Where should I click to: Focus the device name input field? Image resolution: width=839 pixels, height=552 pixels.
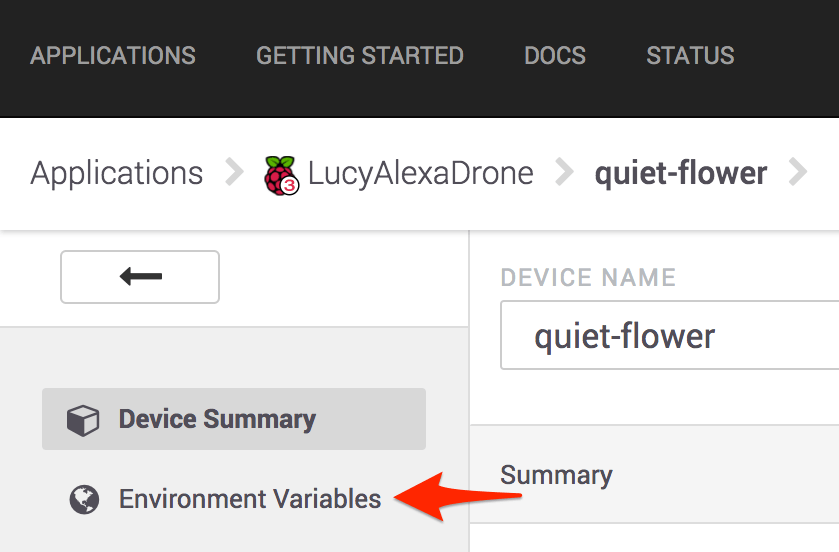(x=670, y=336)
